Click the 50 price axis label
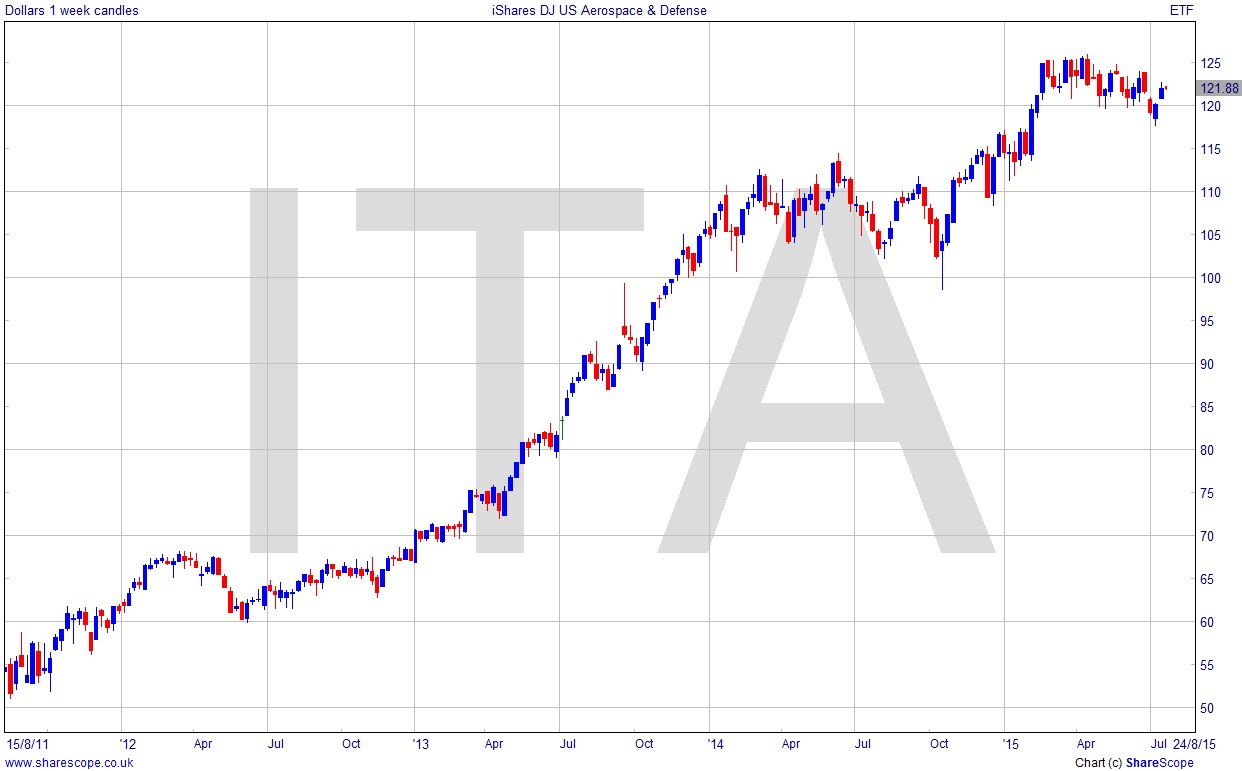This screenshot has height=771, width=1242. [1207, 708]
